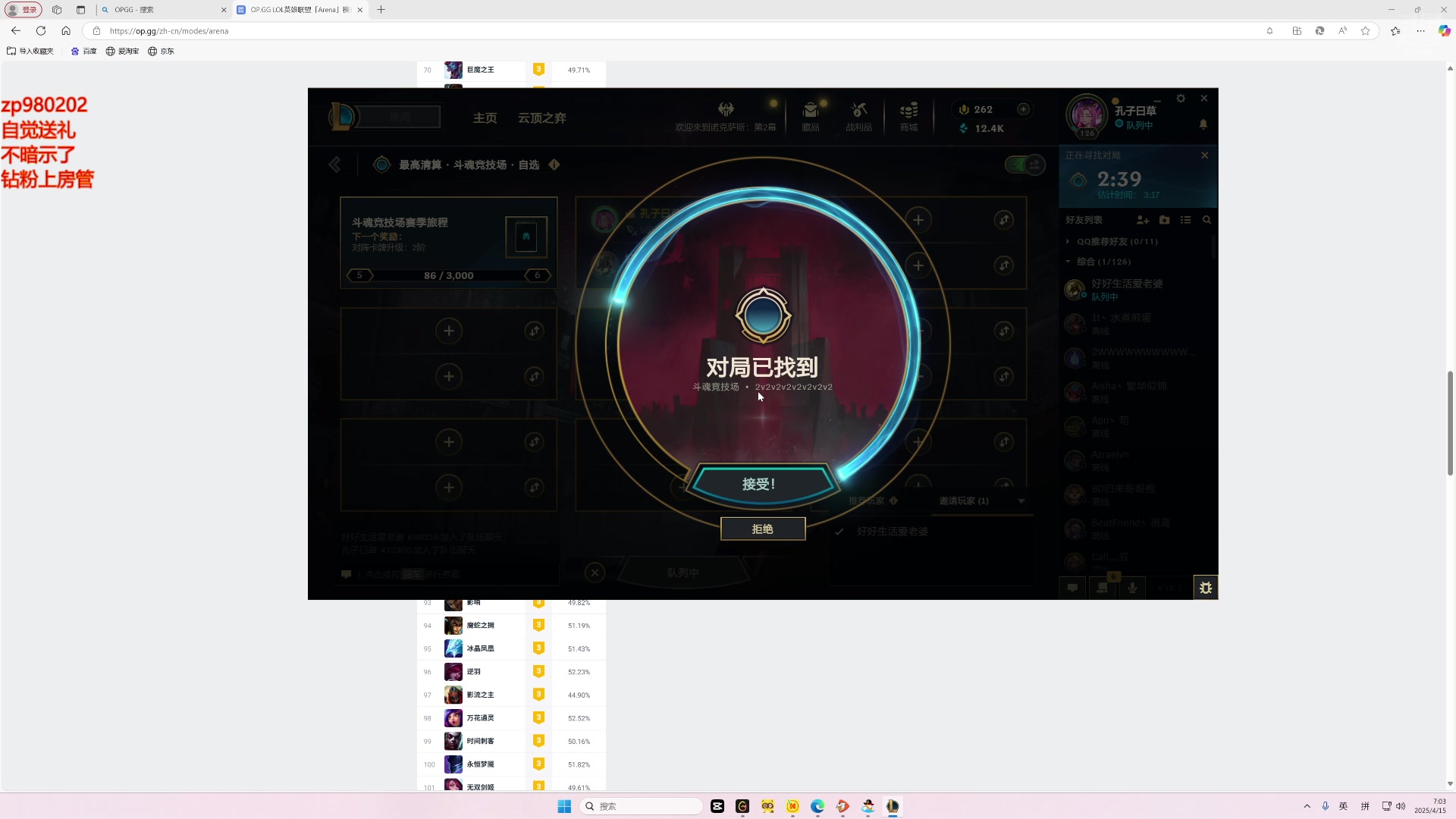
Task: Open the summoner profile avatar
Action: (1087, 115)
